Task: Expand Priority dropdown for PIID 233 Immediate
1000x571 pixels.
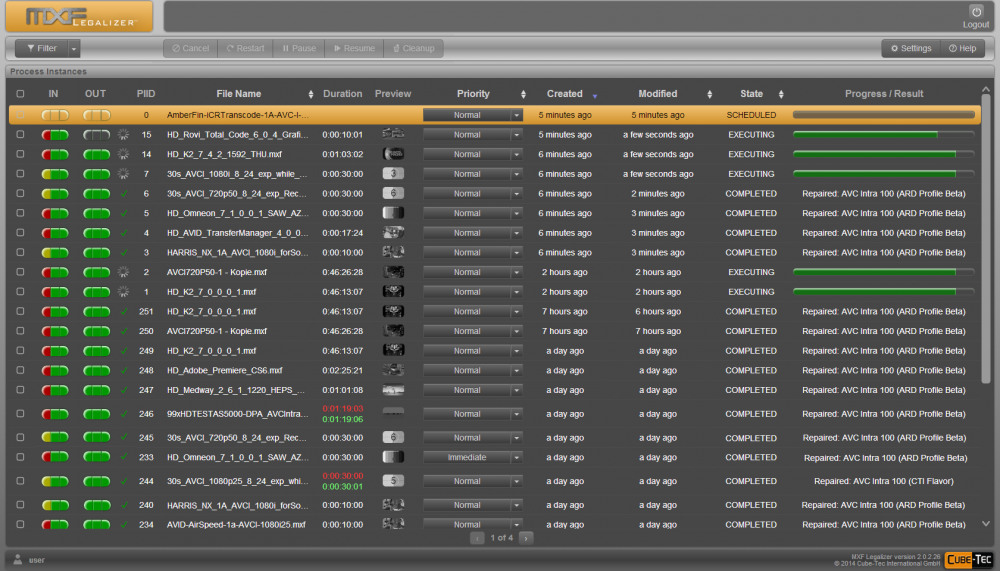Action: point(517,457)
